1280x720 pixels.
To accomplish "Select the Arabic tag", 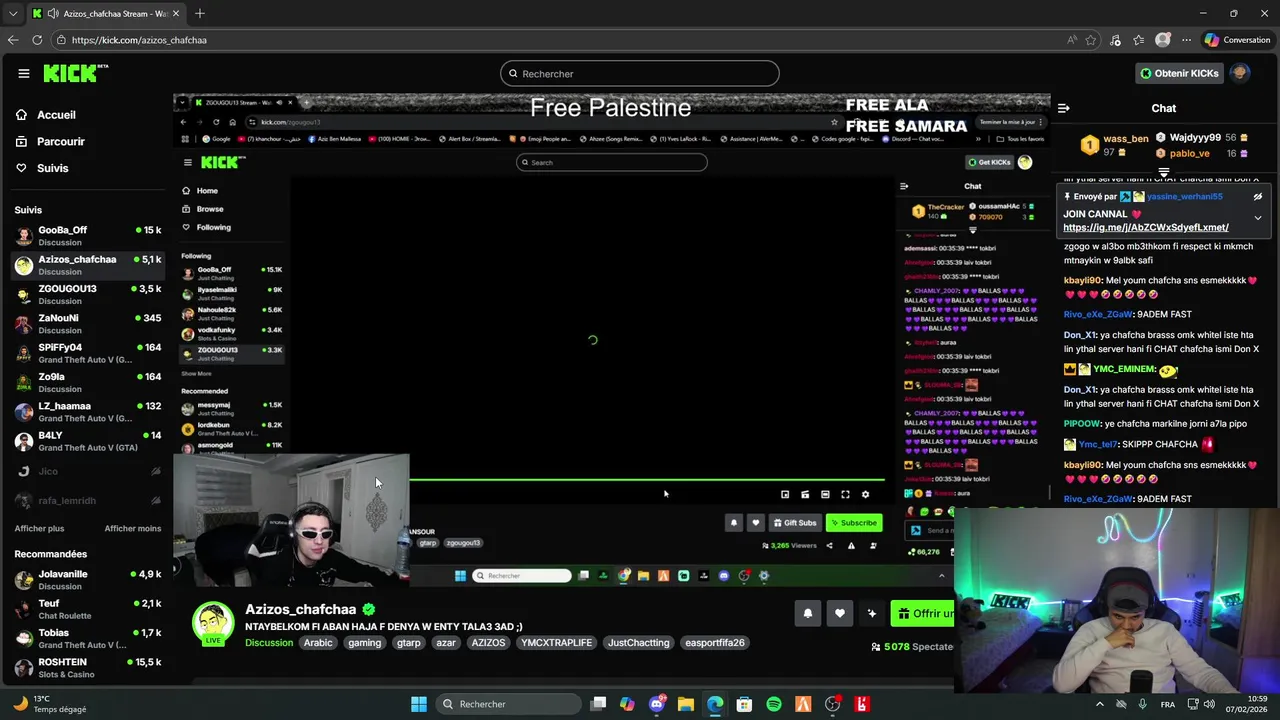I will 318,643.
